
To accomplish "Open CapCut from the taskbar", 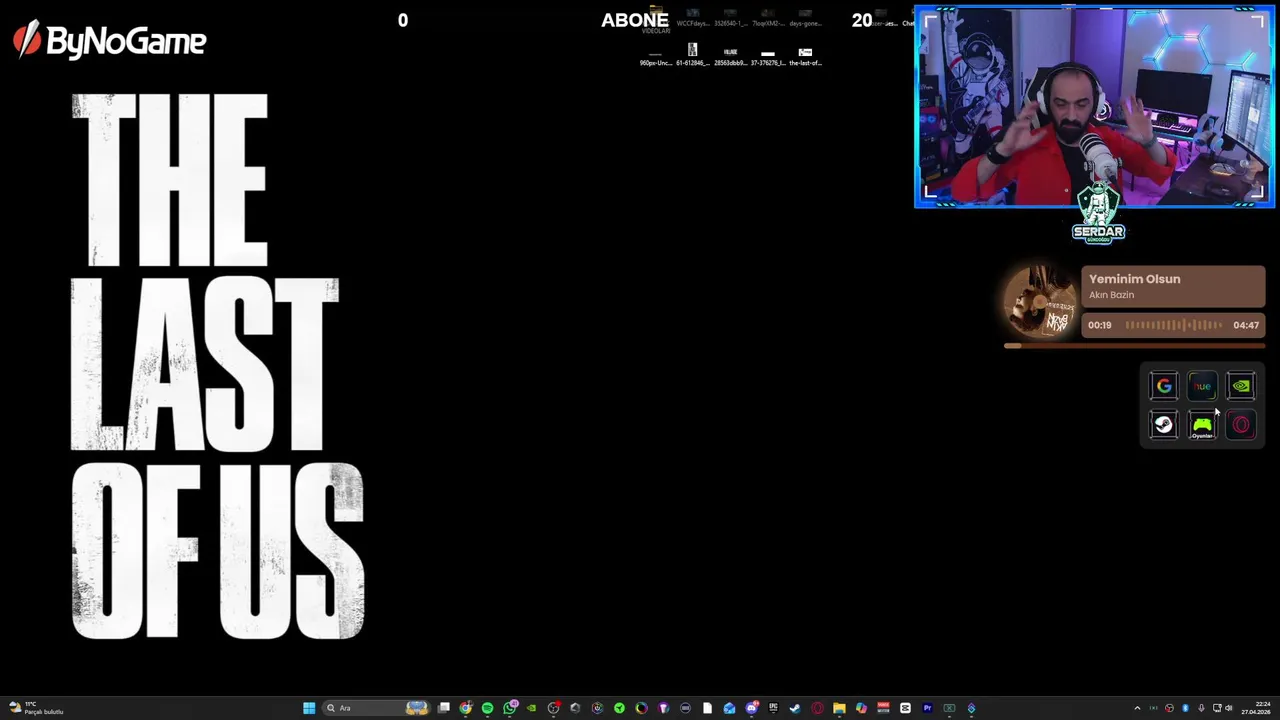I will [905, 708].
